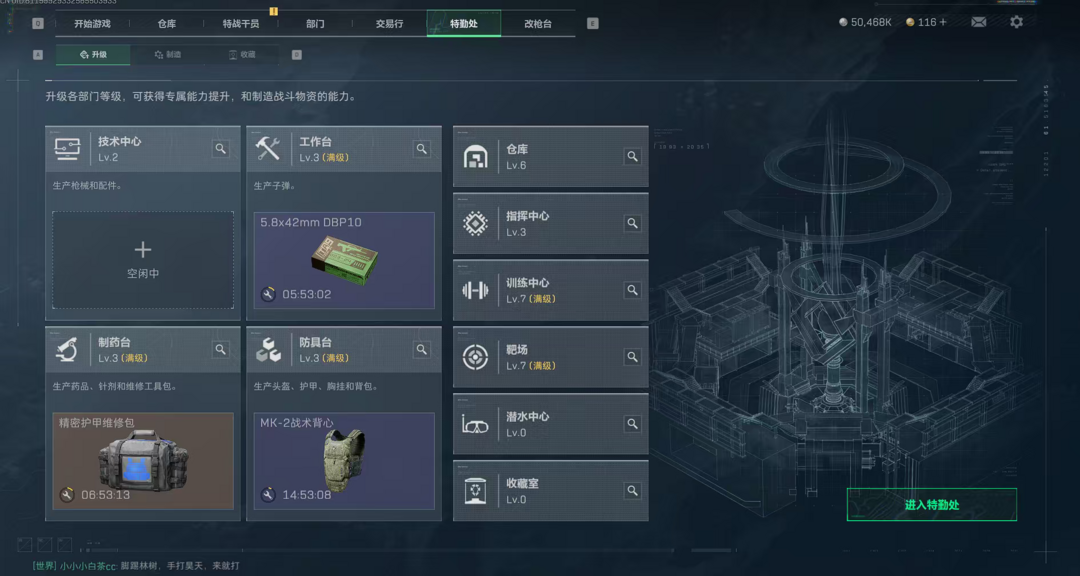1080x576 pixels.
Task: Open magnifier details for 工作台
Action: pos(422,149)
